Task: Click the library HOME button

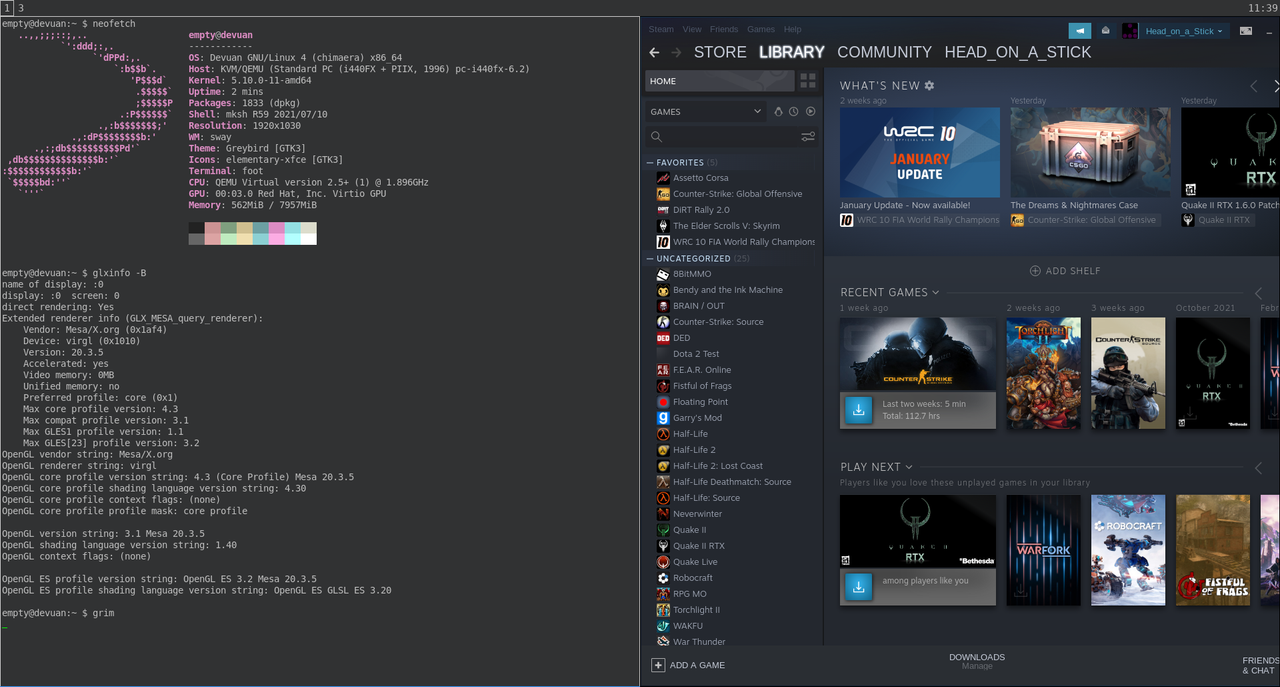Action: pyautogui.click(x=720, y=81)
